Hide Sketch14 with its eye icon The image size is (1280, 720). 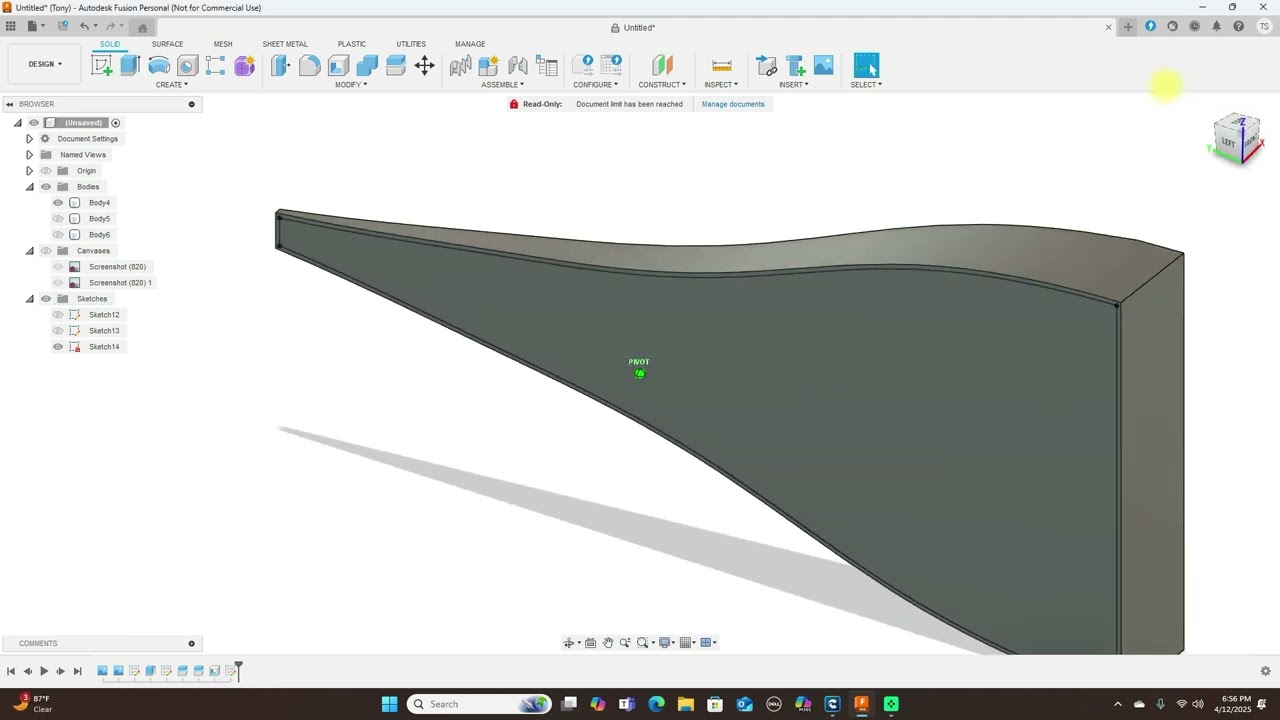(58, 347)
